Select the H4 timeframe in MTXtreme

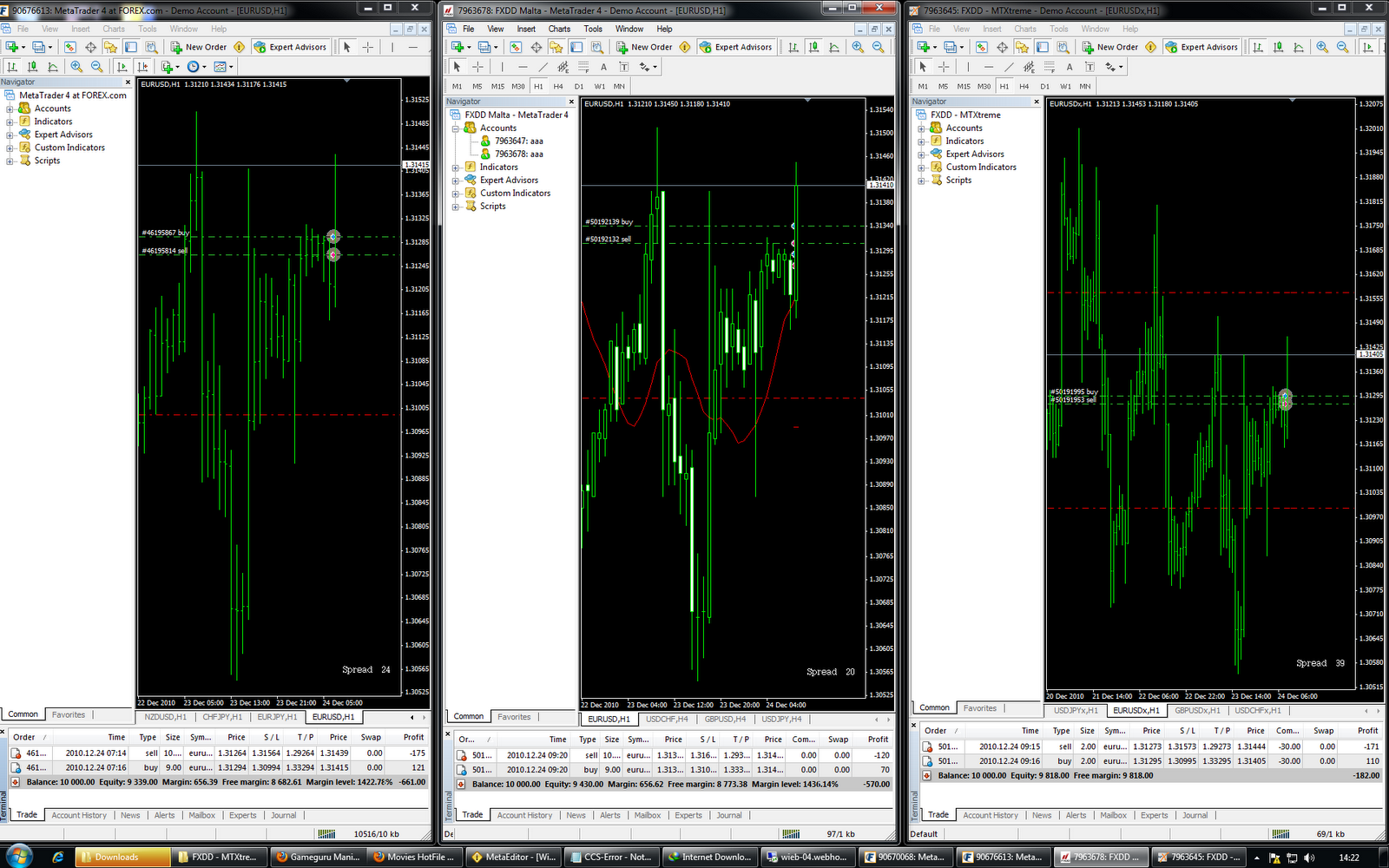pos(1024,86)
